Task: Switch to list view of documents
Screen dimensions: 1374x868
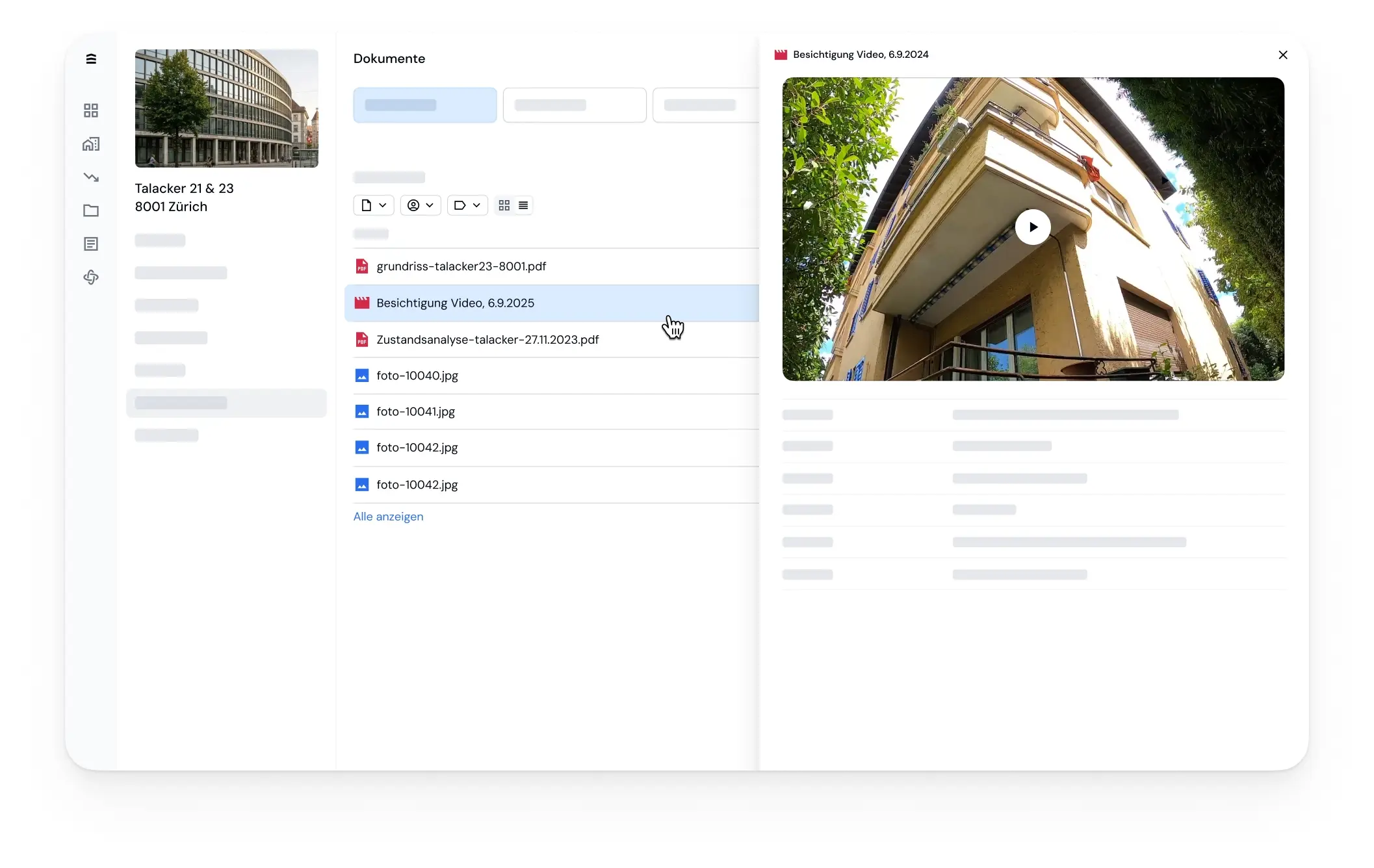Action: point(523,205)
